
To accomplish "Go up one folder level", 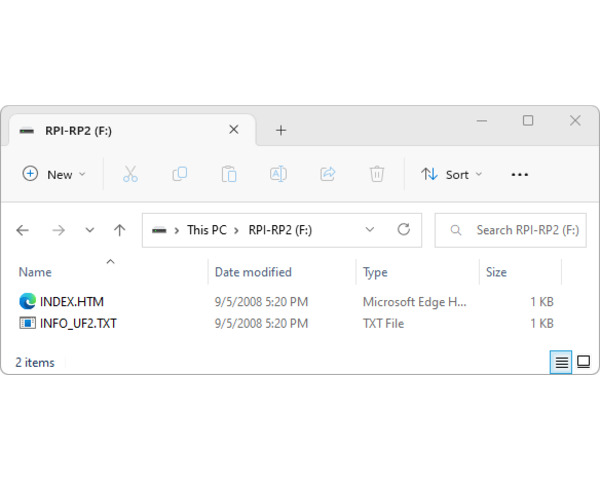I will click(x=120, y=230).
